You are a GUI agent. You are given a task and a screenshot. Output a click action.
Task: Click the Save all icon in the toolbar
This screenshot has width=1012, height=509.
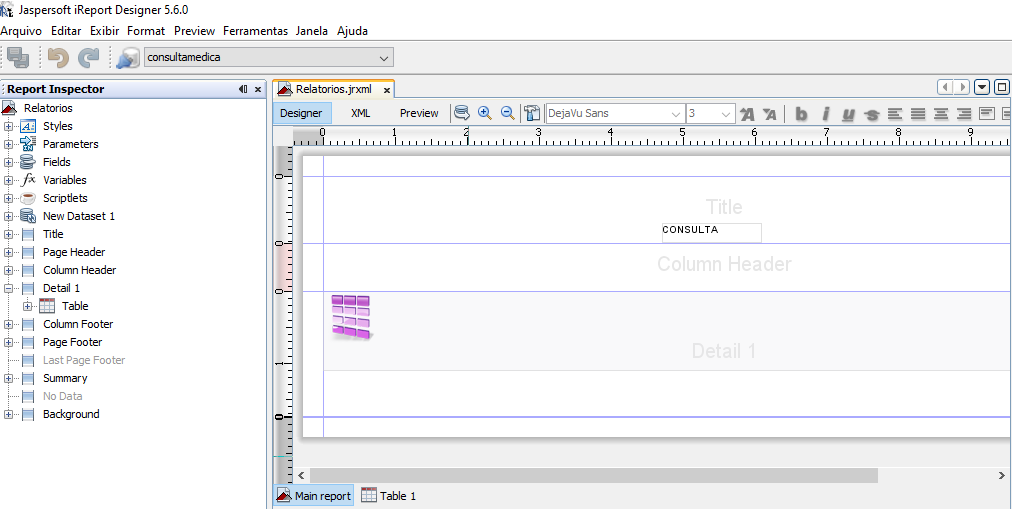click(18, 58)
